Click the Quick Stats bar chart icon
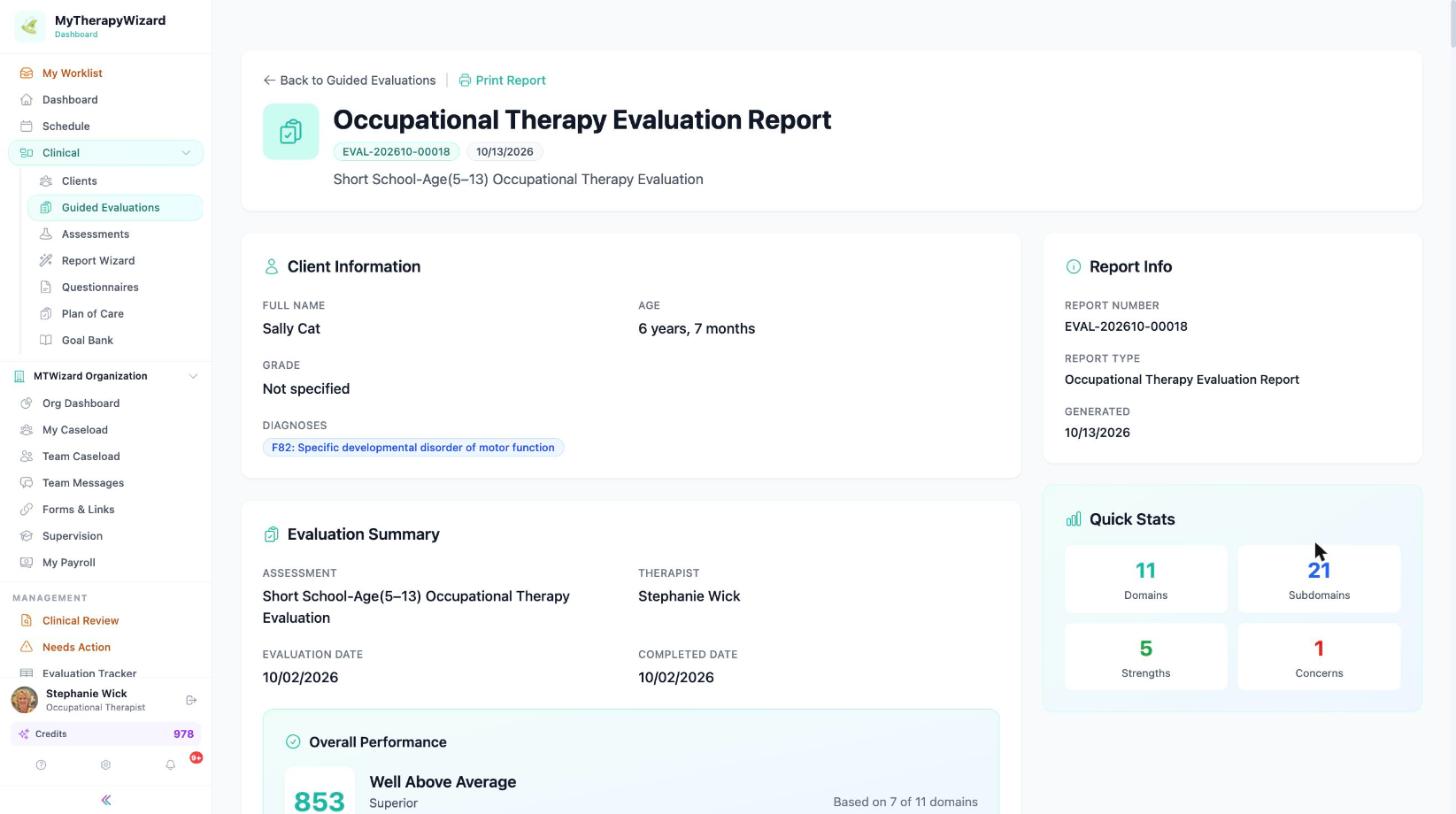Screen dimensions: 1456x814 coord(1073,519)
